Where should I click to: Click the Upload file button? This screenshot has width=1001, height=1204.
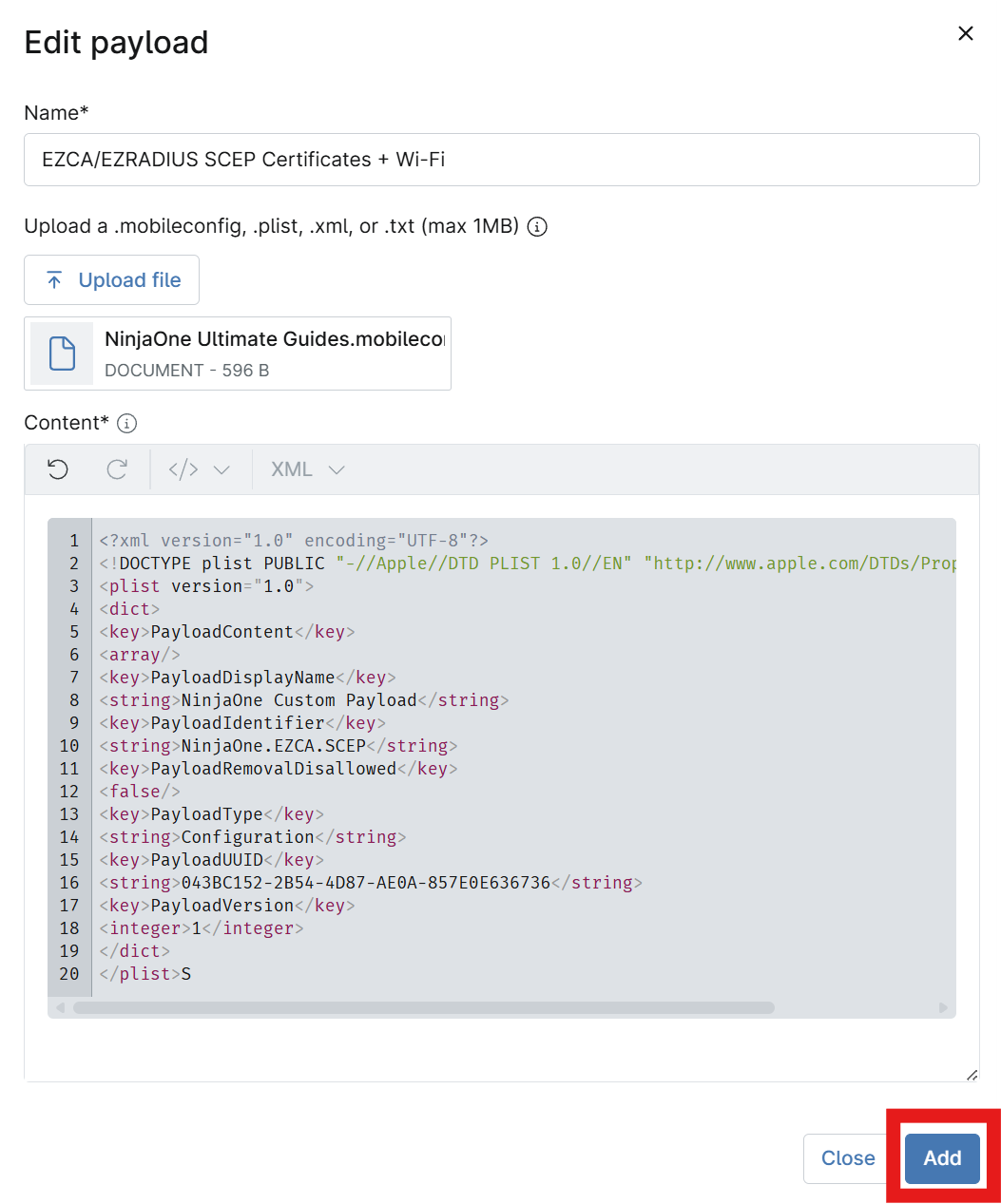click(x=111, y=280)
